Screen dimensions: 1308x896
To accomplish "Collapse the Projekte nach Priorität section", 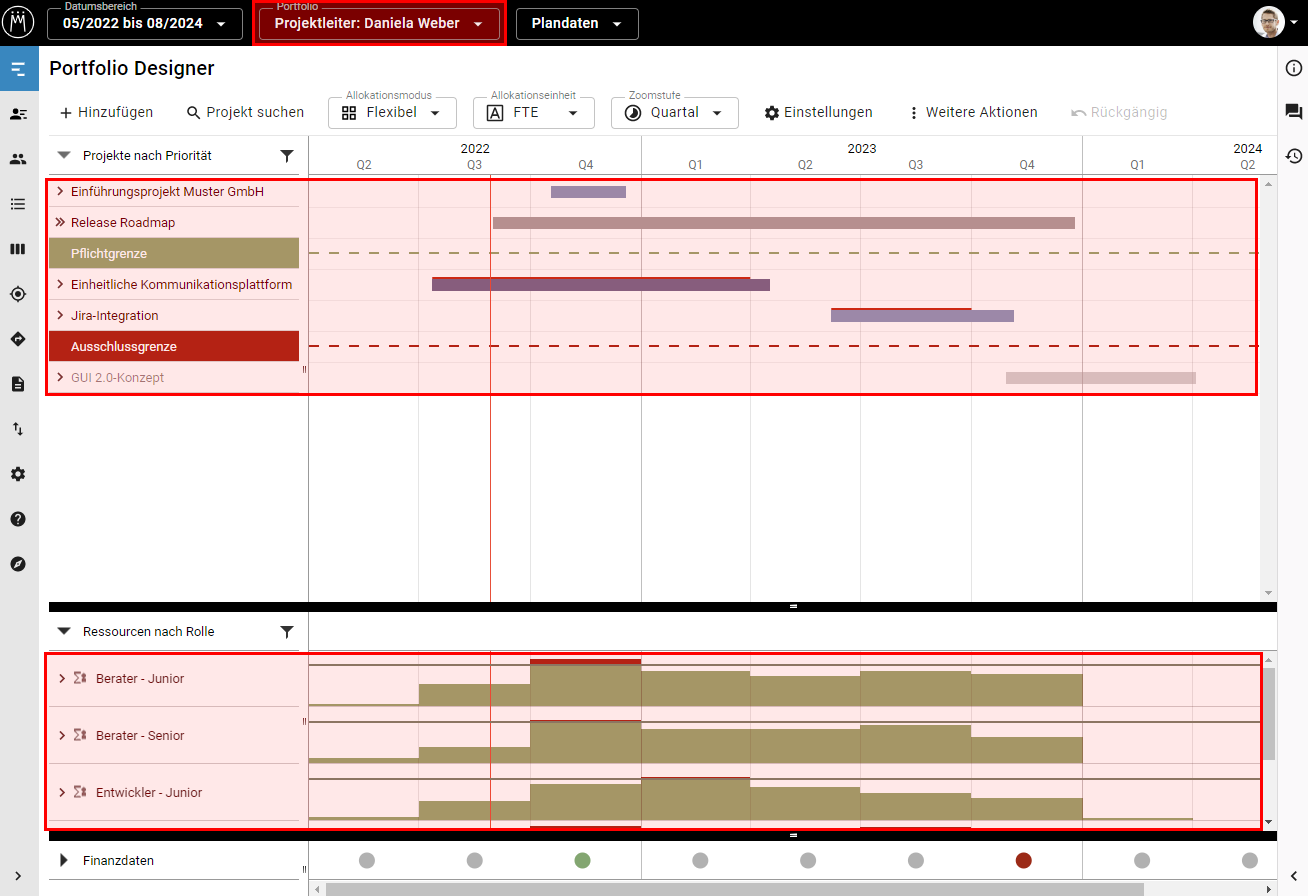I will [64, 156].
